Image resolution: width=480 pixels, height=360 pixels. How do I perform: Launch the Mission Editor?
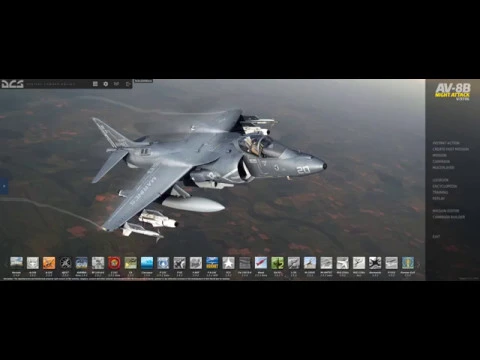coord(446,211)
